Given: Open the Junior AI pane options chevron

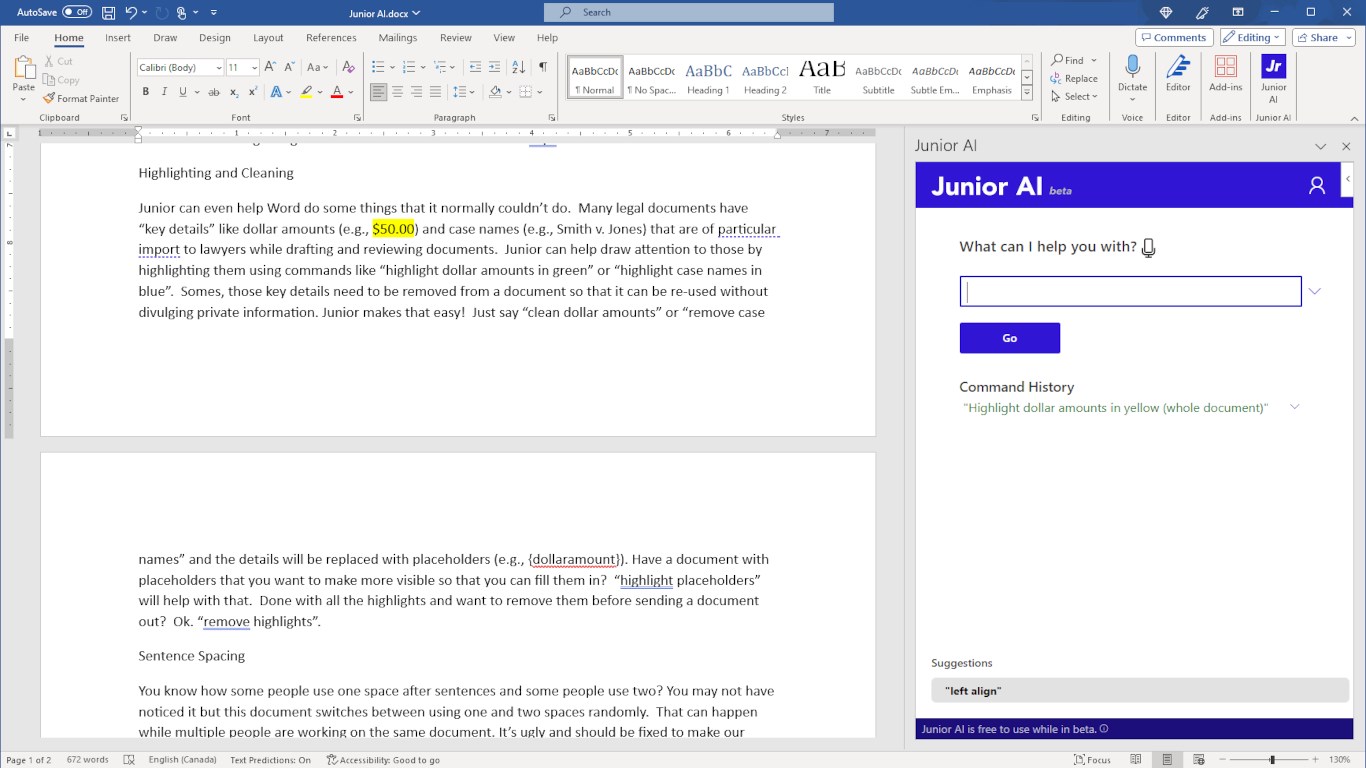Looking at the screenshot, I should 1321,146.
